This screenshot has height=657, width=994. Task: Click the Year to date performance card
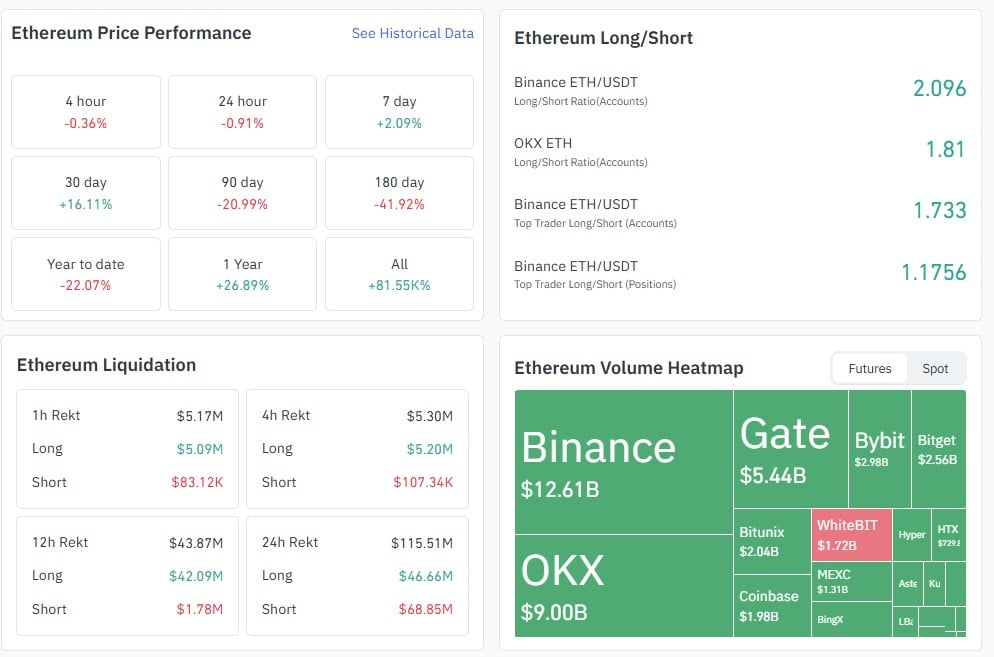click(x=85, y=273)
